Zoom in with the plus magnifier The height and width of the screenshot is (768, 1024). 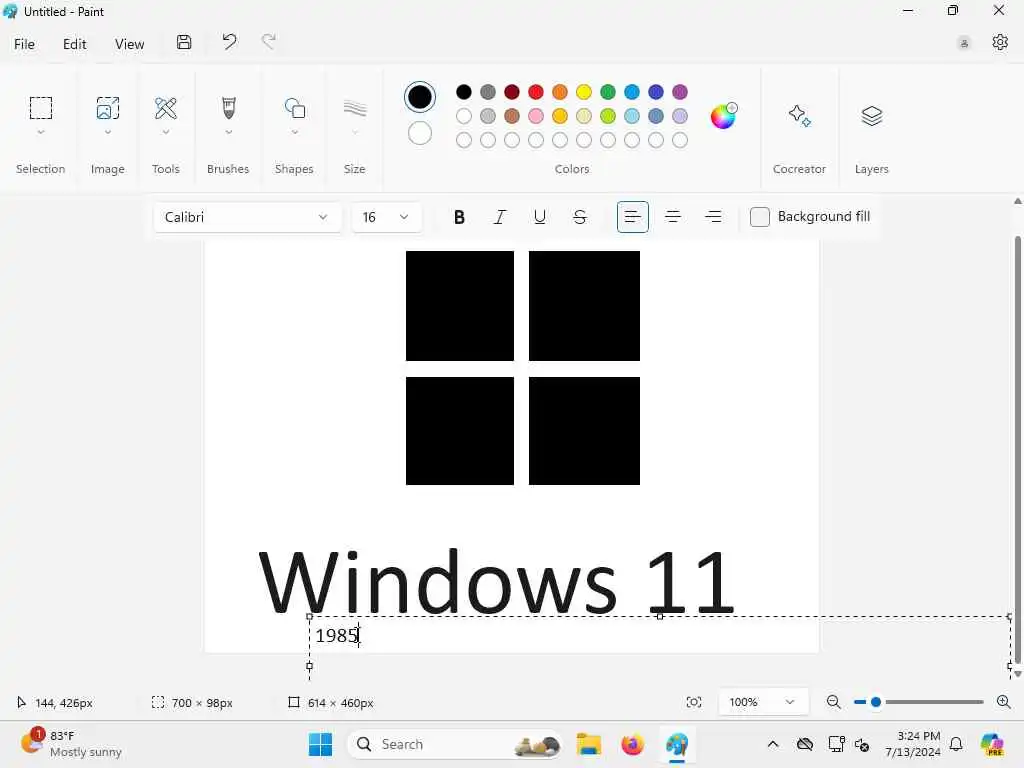(x=1004, y=702)
